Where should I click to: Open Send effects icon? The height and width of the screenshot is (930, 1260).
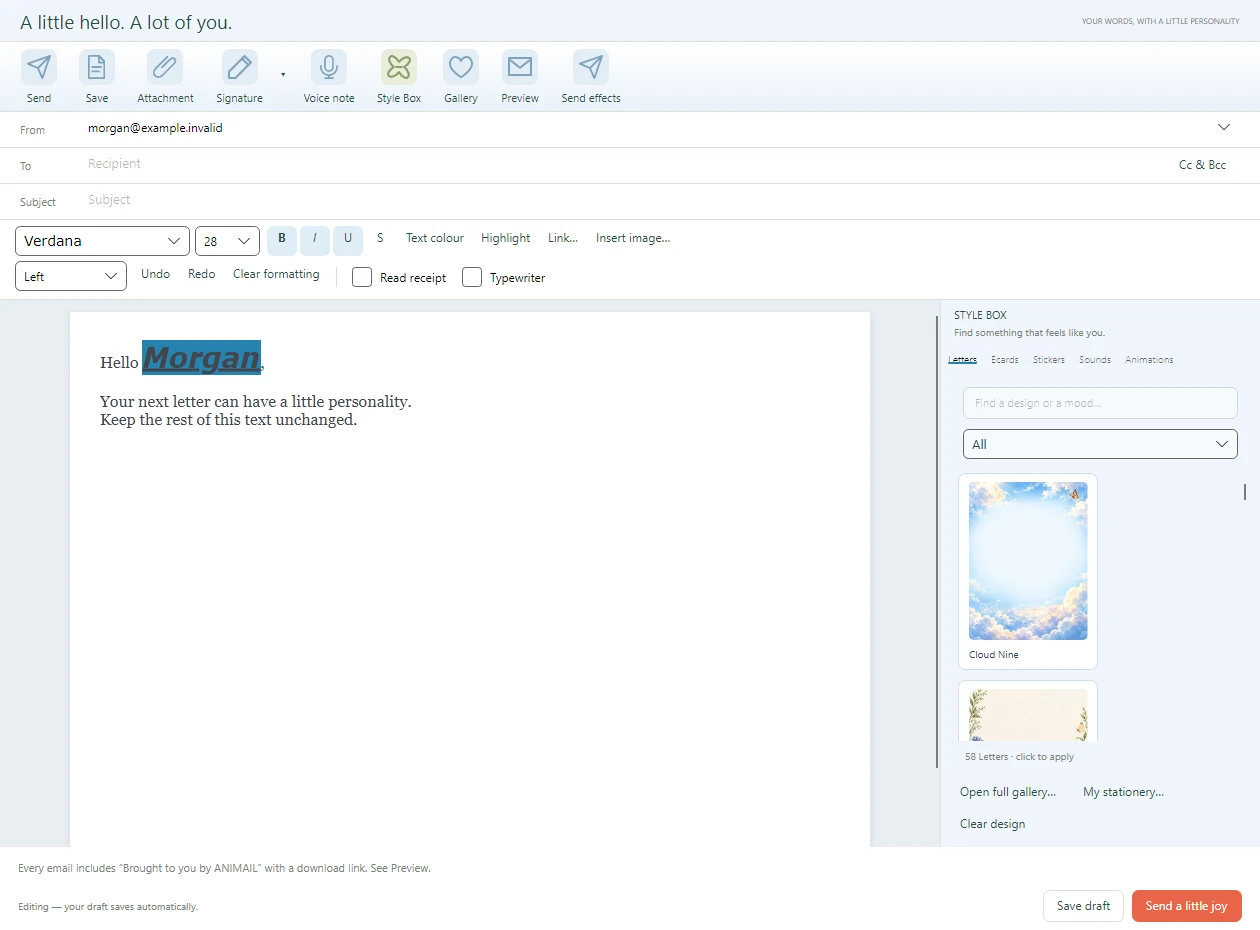[x=591, y=67]
